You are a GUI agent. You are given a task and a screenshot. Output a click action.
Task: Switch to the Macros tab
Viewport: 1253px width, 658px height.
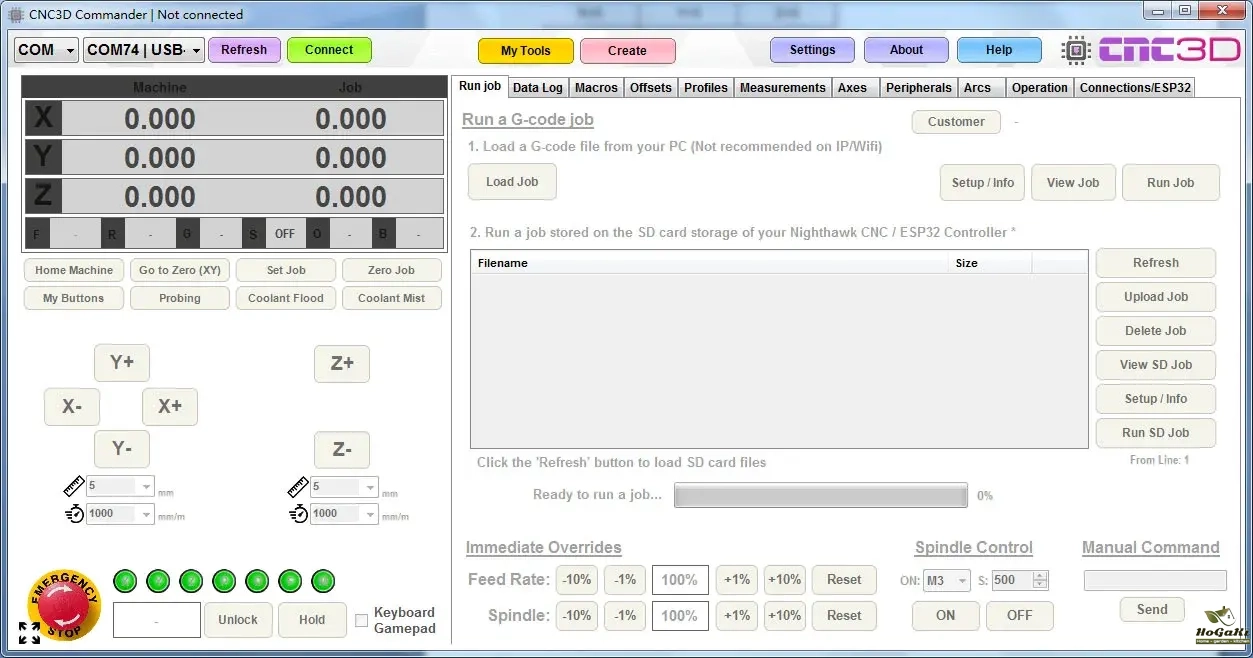pos(596,88)
